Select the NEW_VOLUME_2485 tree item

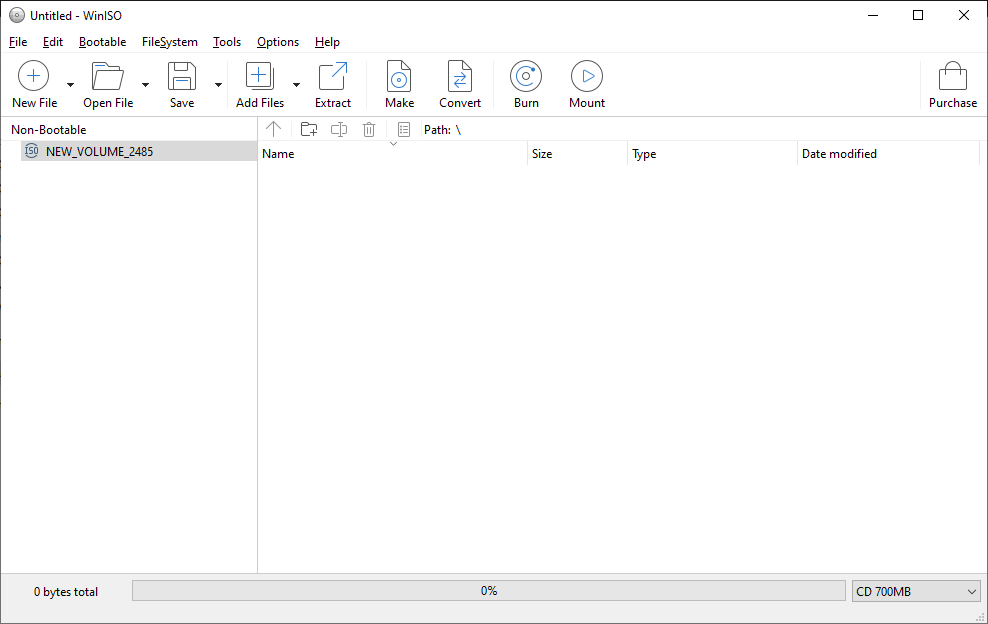tap(139, 151)
